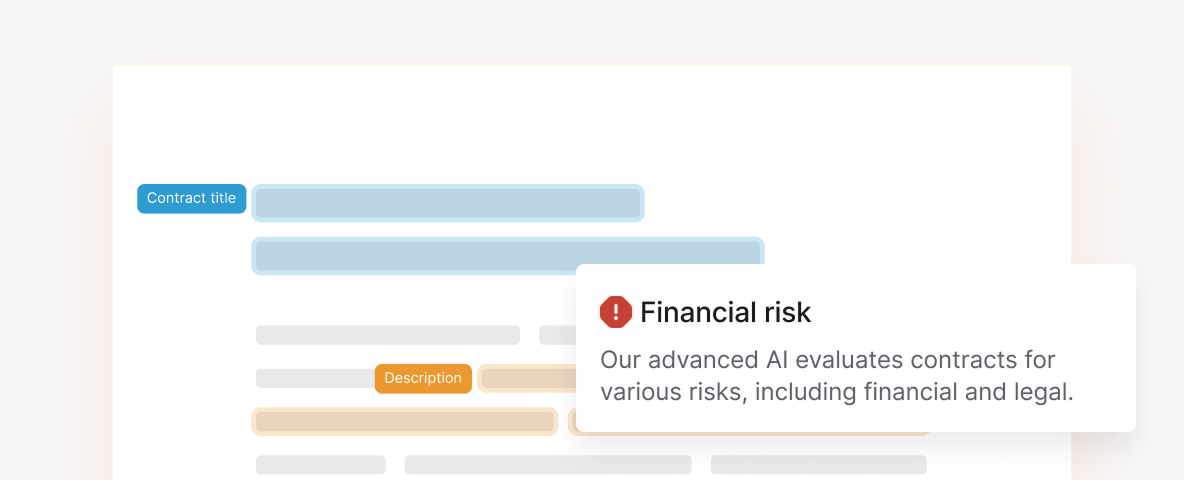Viewport: 1184px width, 480px height.
Task: Click long gray bar under the blue highlights
Action: click(x=387, y=335)
